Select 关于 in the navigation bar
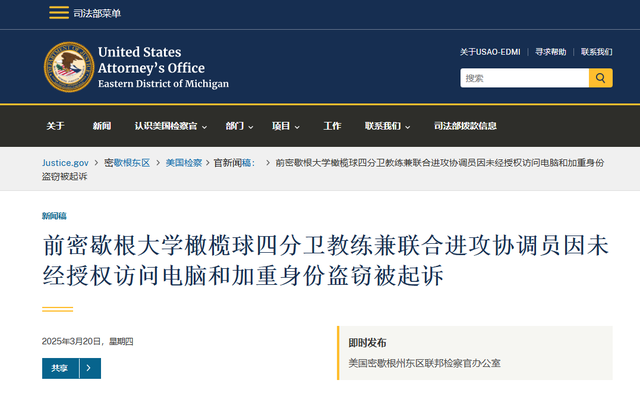Screen dimensions: 640x405 (55, 126)
